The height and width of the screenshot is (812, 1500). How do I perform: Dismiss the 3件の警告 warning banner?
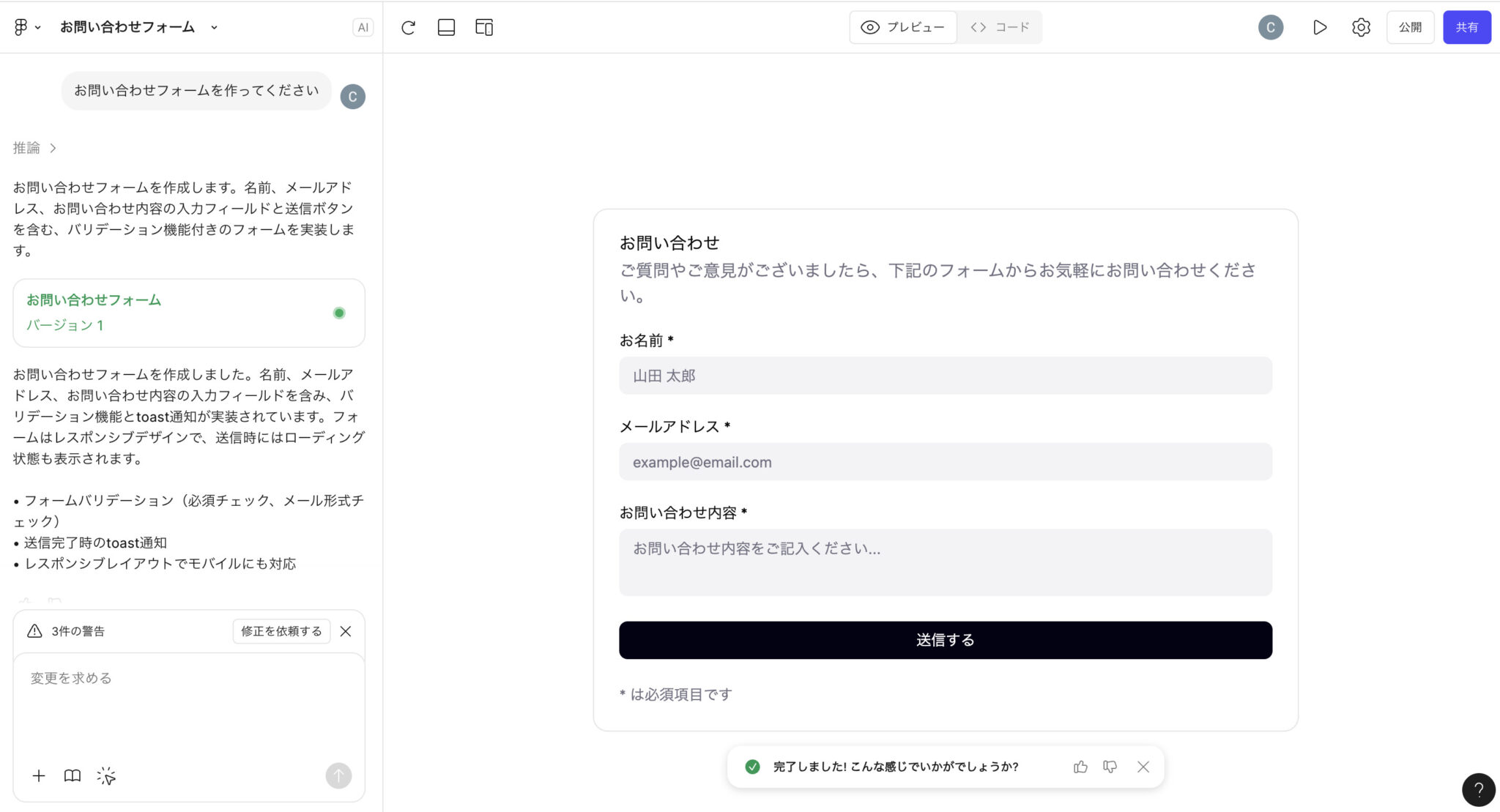pos(346,631)
